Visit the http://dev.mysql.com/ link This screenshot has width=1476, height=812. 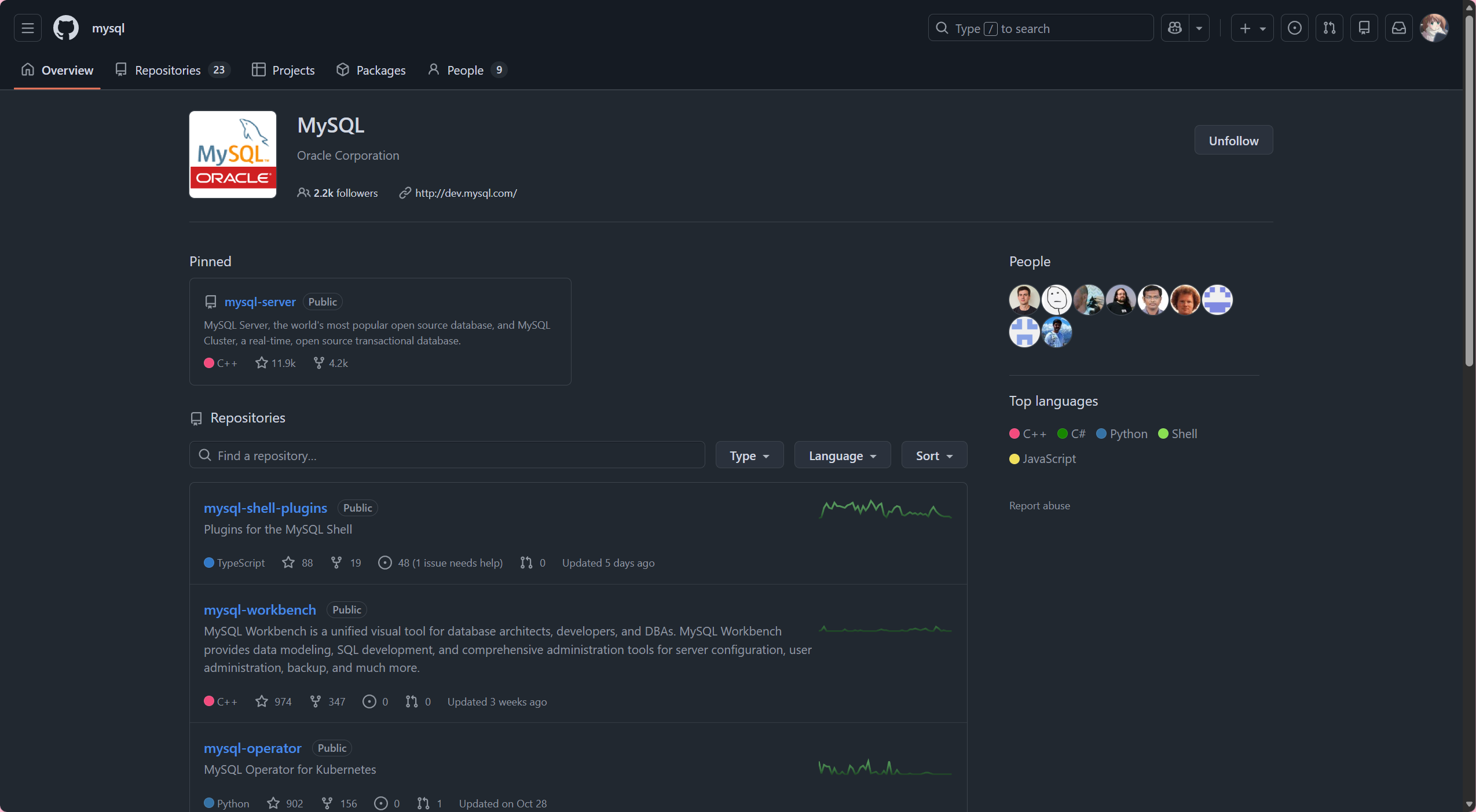[x=466, y=193]
